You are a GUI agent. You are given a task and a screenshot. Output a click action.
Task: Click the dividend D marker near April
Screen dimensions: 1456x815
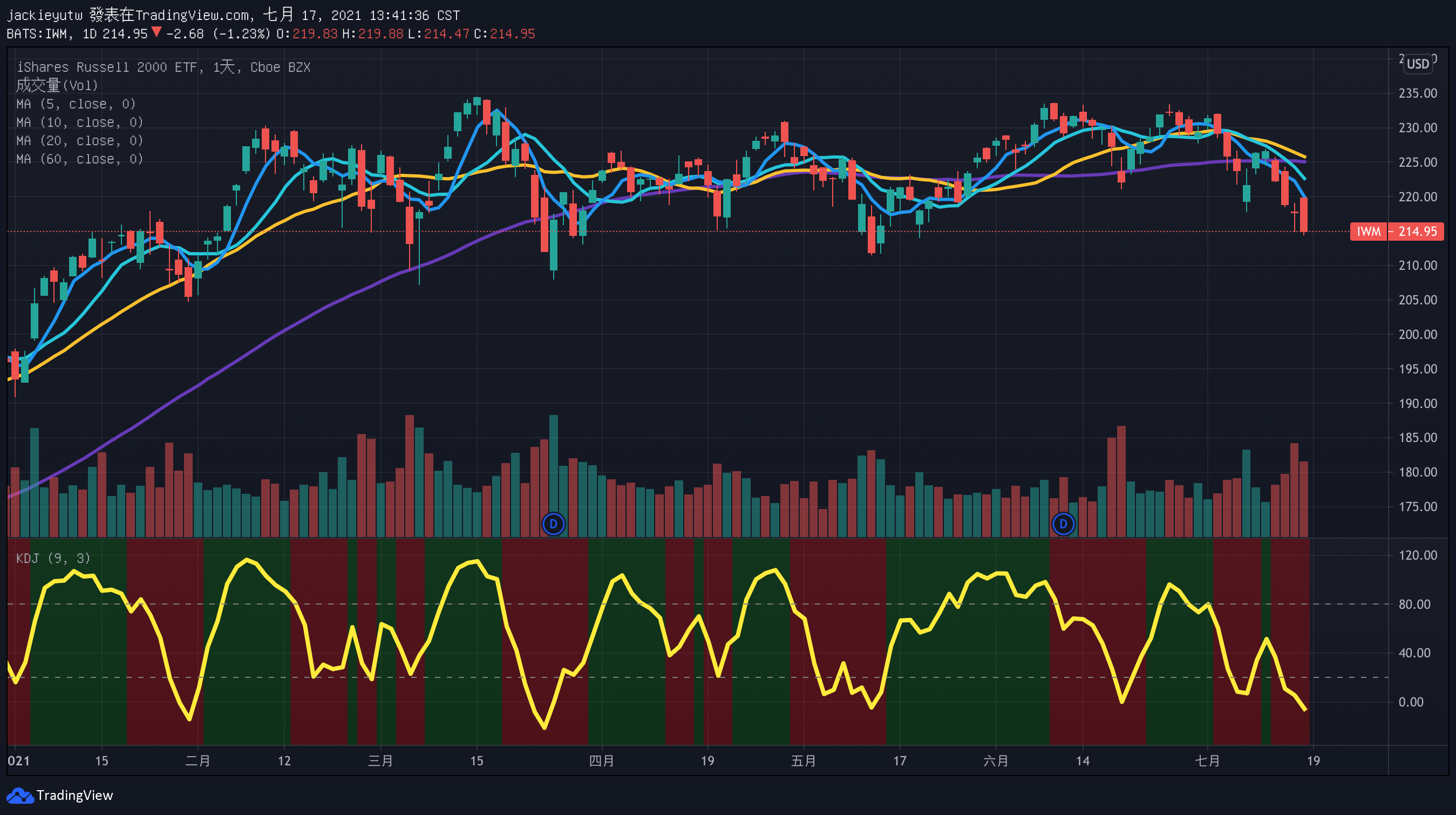coord(553,524)
